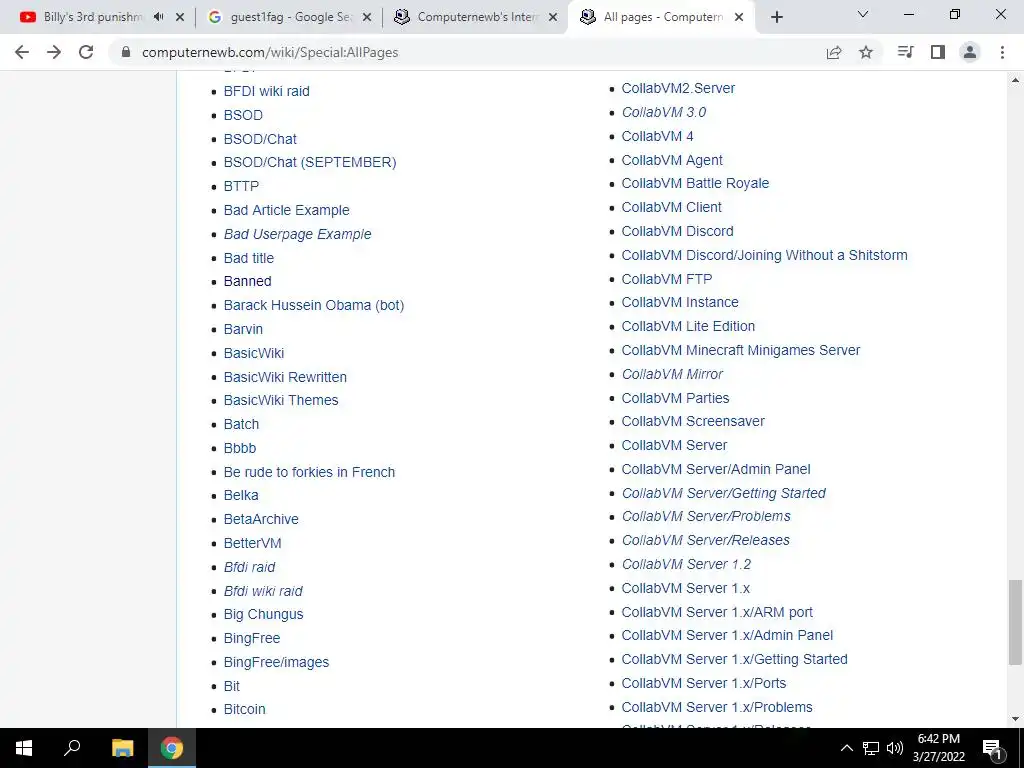Open the BFDI wiki raid link
This screenshot has width=1024, height=768.
pos(266,91)
